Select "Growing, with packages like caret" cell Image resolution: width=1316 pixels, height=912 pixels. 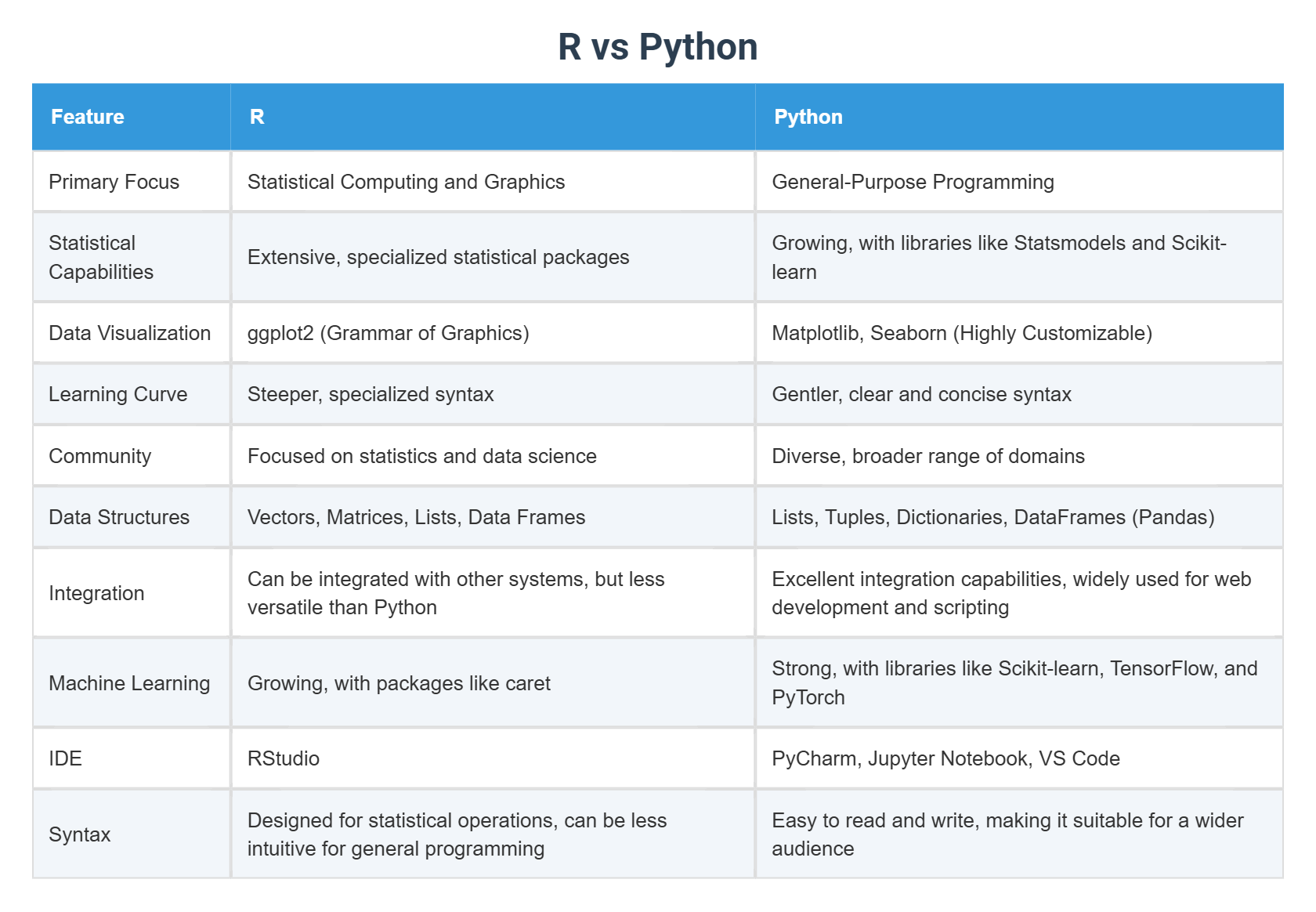coord(493,683)
